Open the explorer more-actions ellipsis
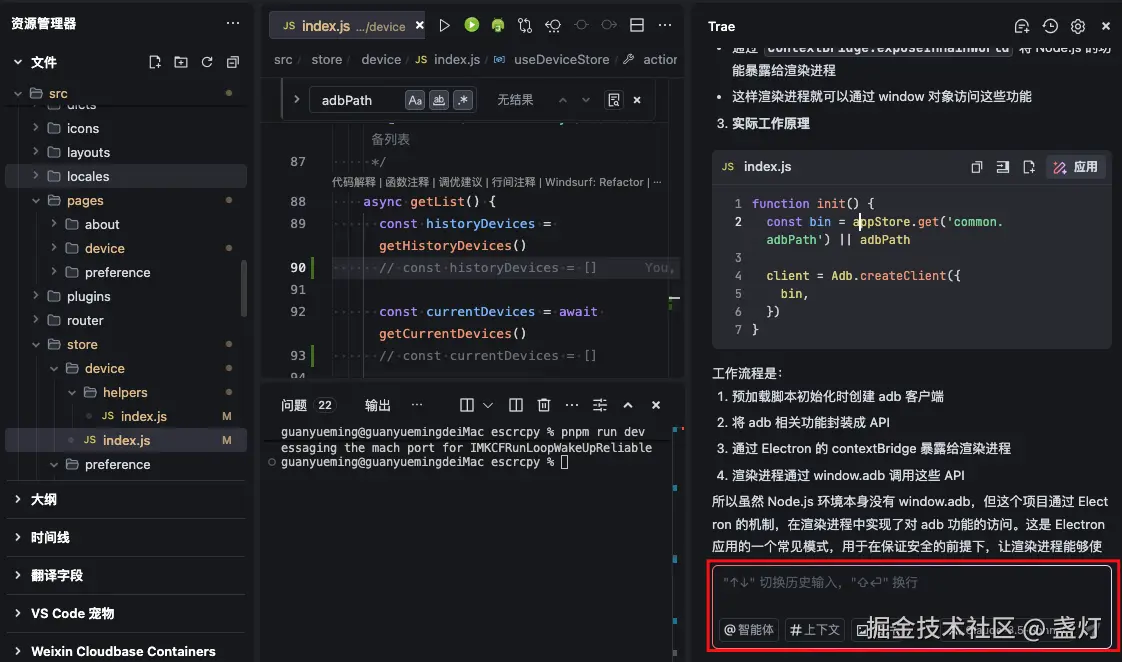The height and width of the screenshot is (662, 1122). point(233,23)
